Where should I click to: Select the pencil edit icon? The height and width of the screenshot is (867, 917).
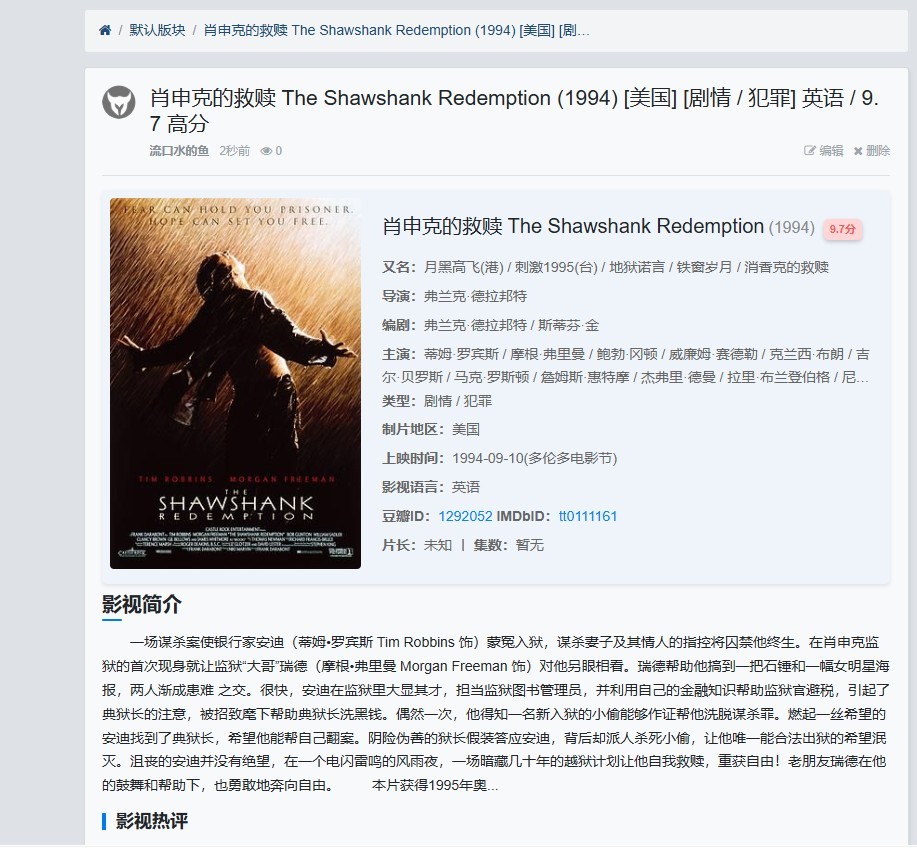point(809,151)
